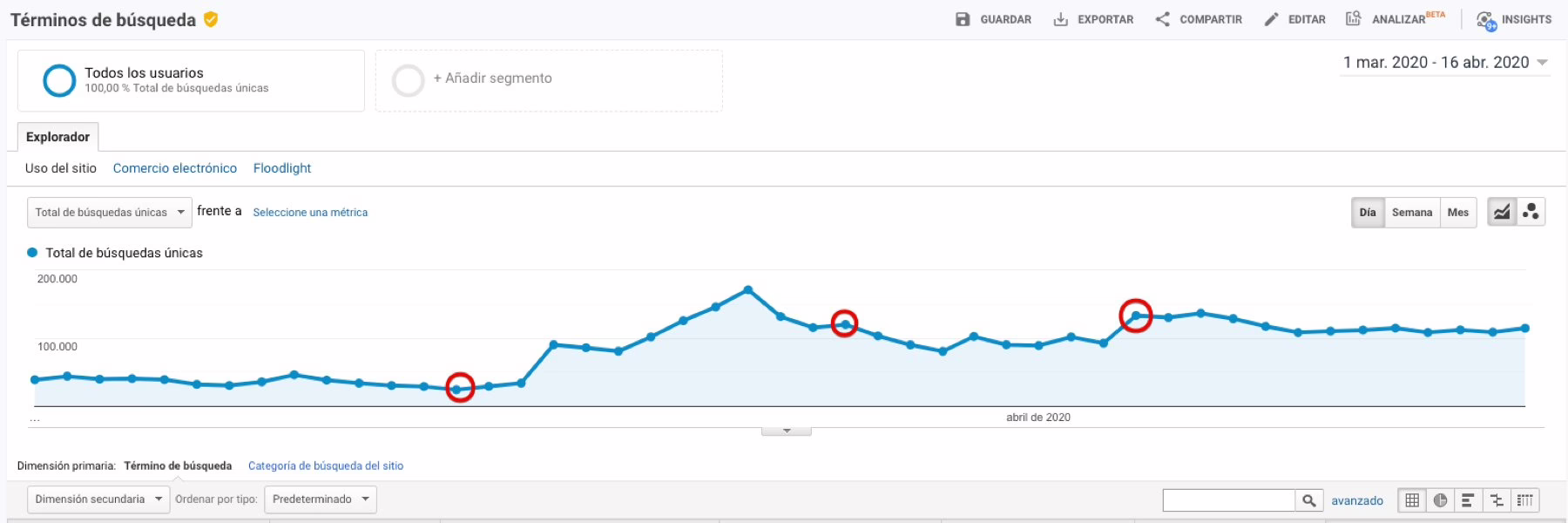Open the Insights panel icon
Image resolution: width=1568 pixels, height=523 pixels.
pyautogui.click(x=1486, y=20)
